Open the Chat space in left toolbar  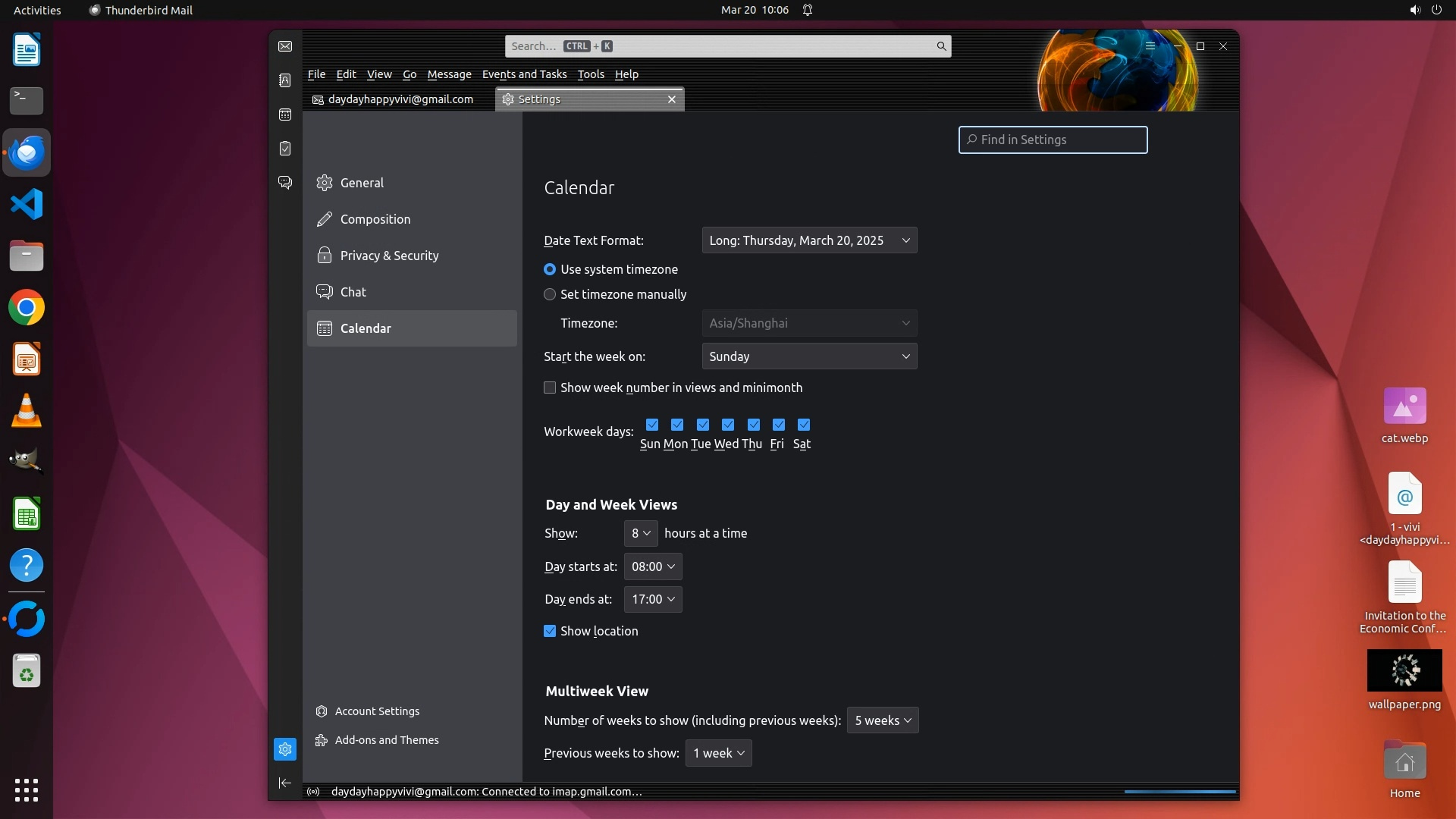[285, 183]
